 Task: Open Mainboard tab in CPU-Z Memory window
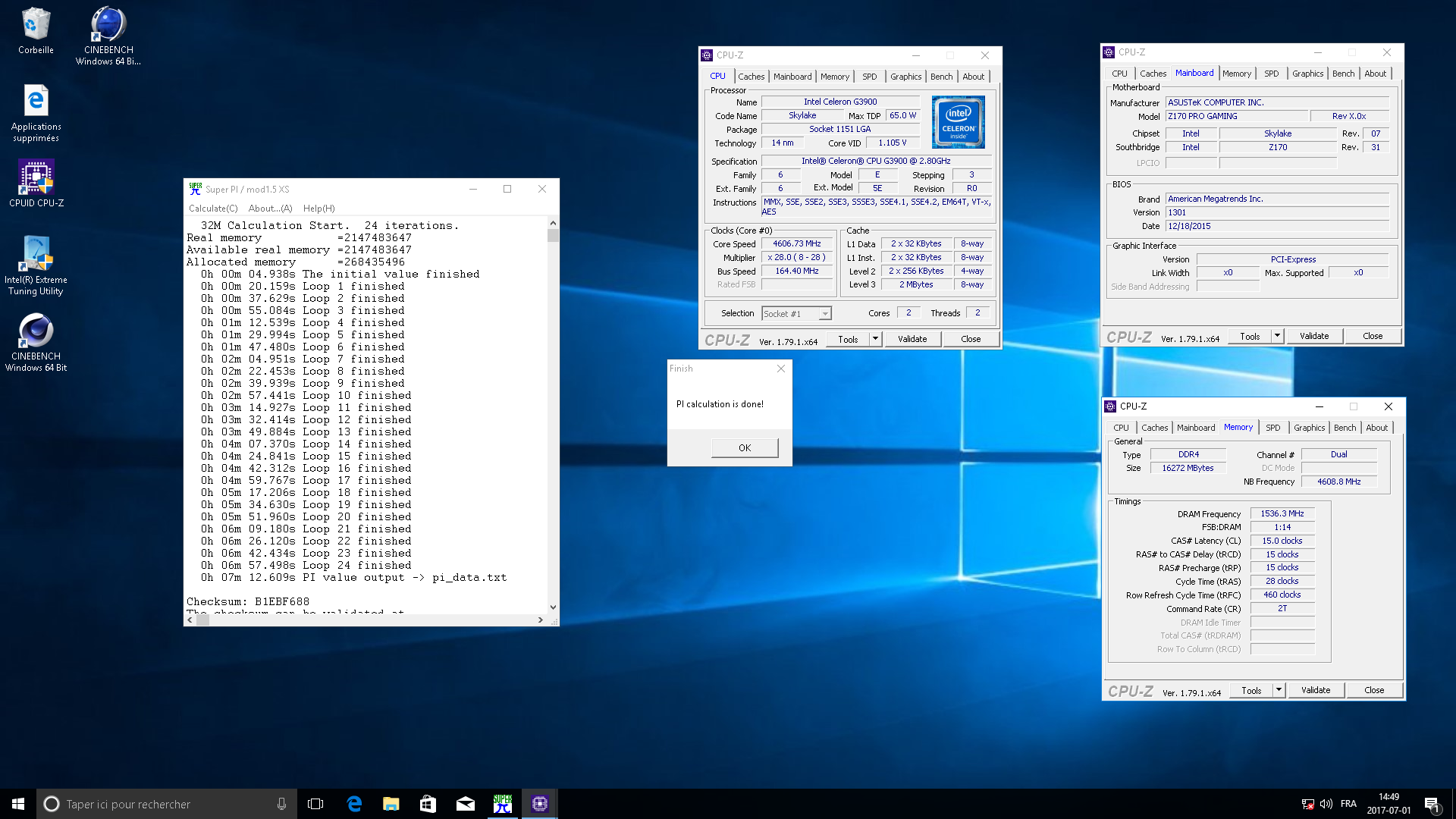[1196, 428]
